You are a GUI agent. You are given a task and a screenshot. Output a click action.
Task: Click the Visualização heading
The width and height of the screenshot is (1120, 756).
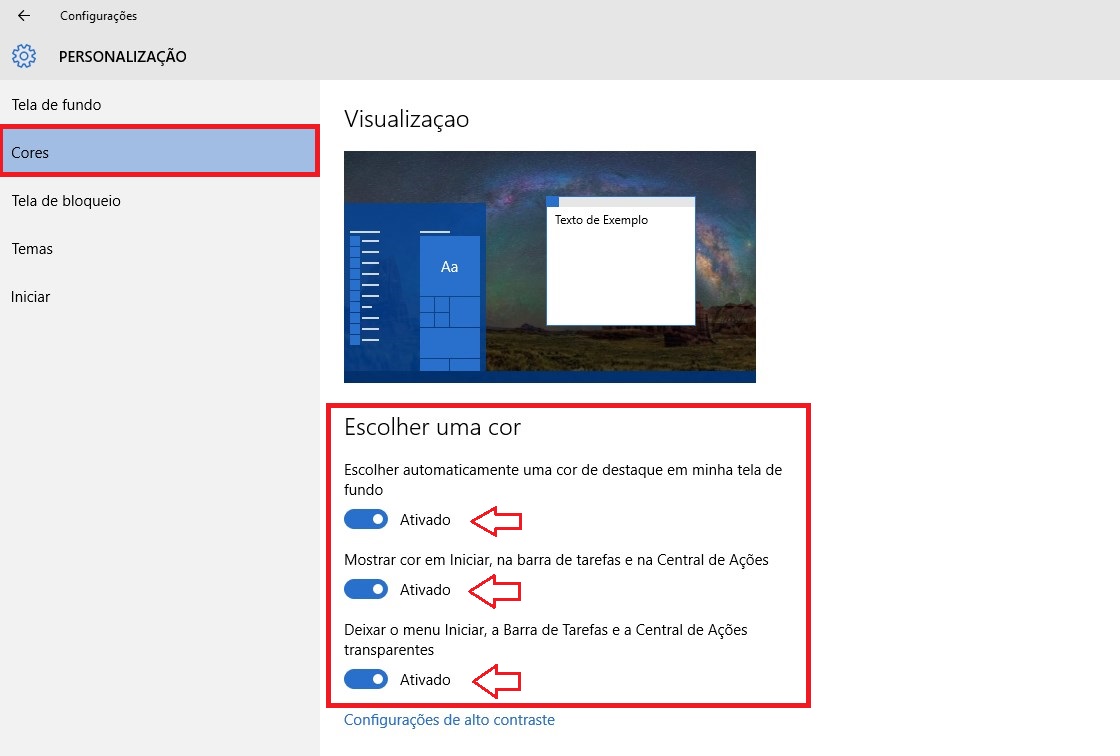[406, 119]
